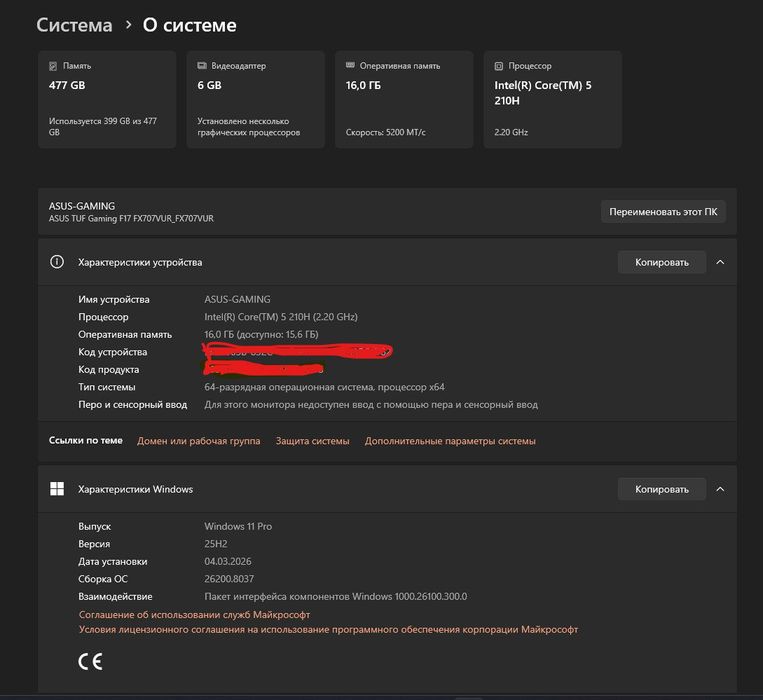Click the 64-разрядная операционная система text
The height and width of the screenshot is (700, 763).
(325, 387)
